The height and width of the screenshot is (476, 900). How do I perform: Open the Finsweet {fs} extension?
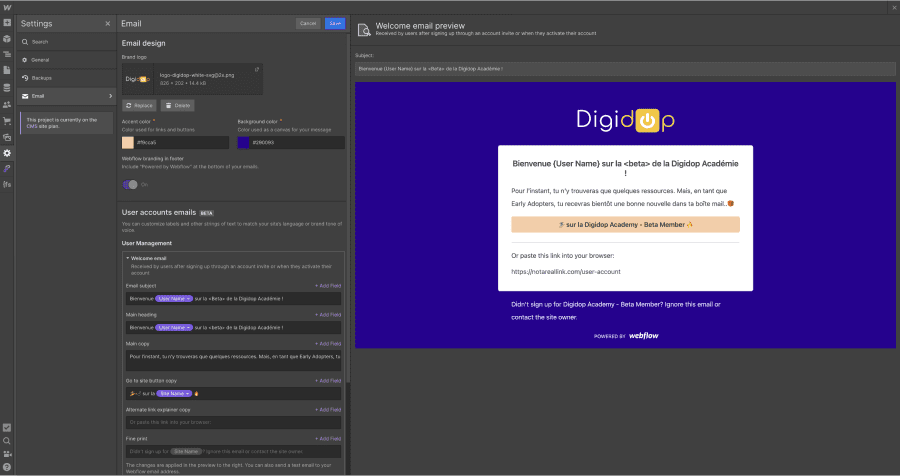pos(7,184)
